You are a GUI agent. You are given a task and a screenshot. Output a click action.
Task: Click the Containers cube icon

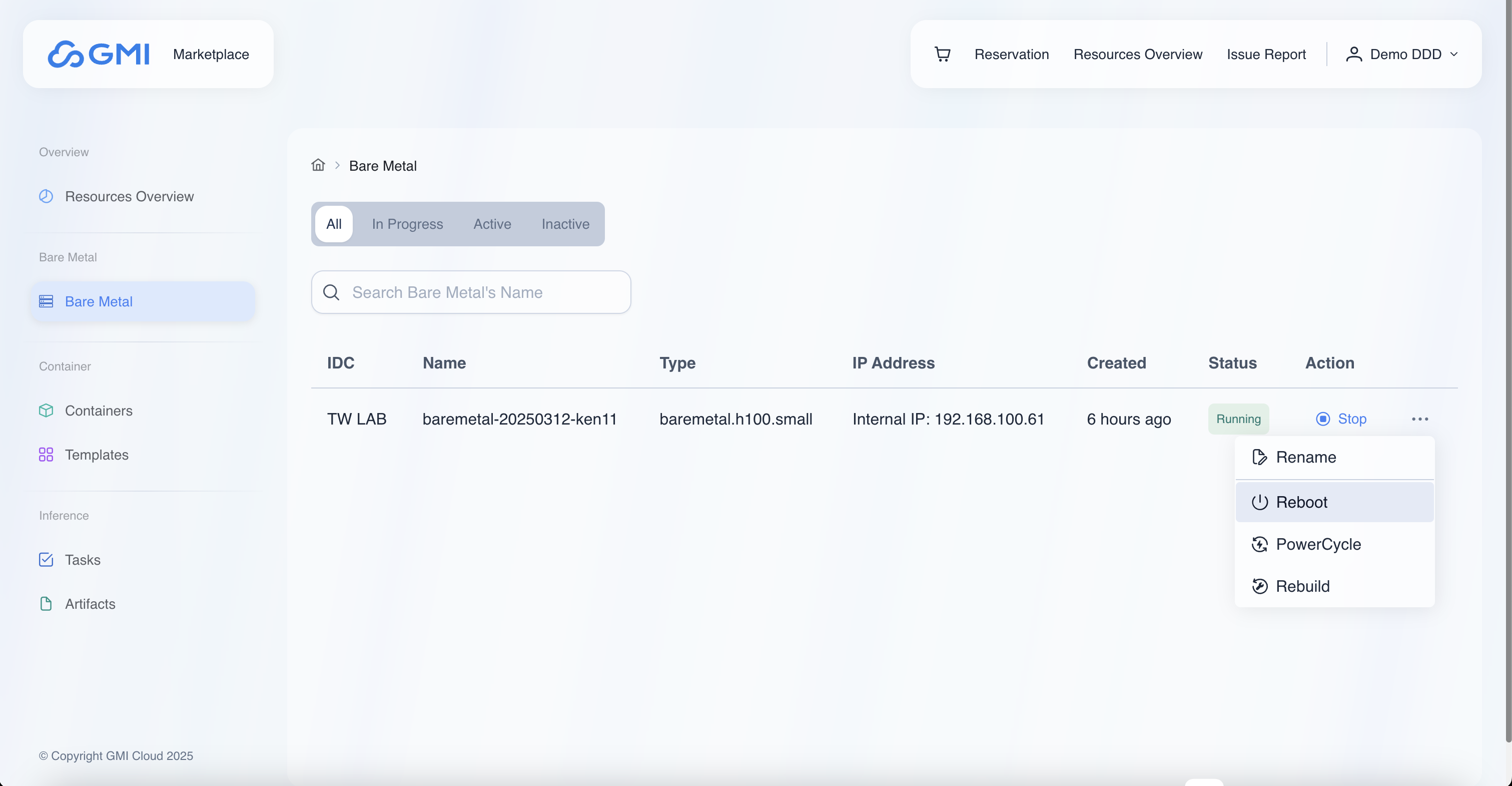point(46,411)
